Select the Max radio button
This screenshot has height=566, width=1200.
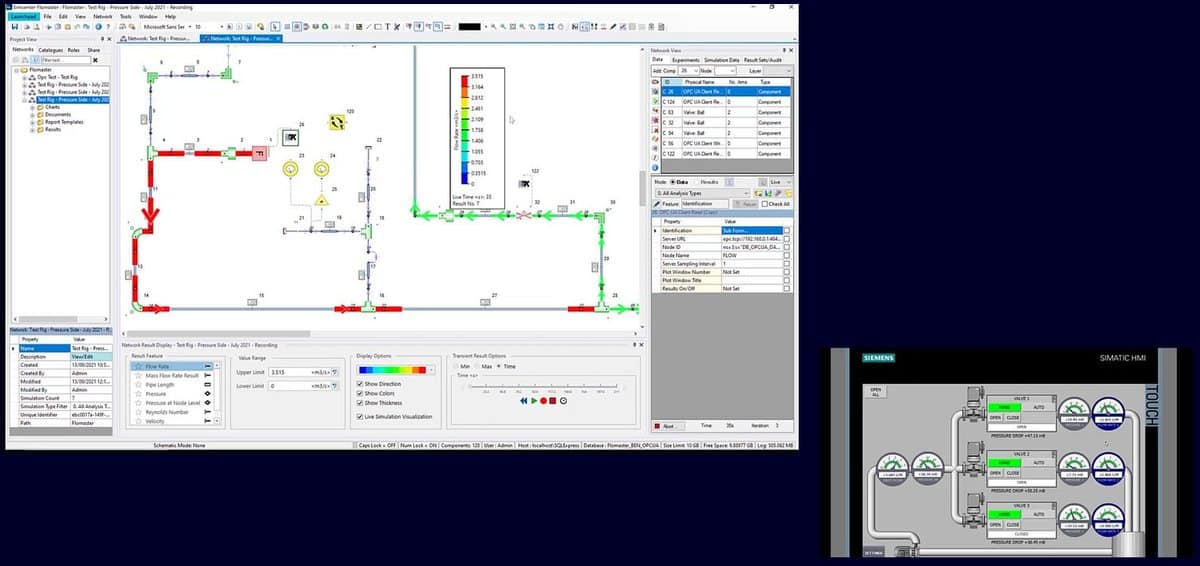[478, 367]
